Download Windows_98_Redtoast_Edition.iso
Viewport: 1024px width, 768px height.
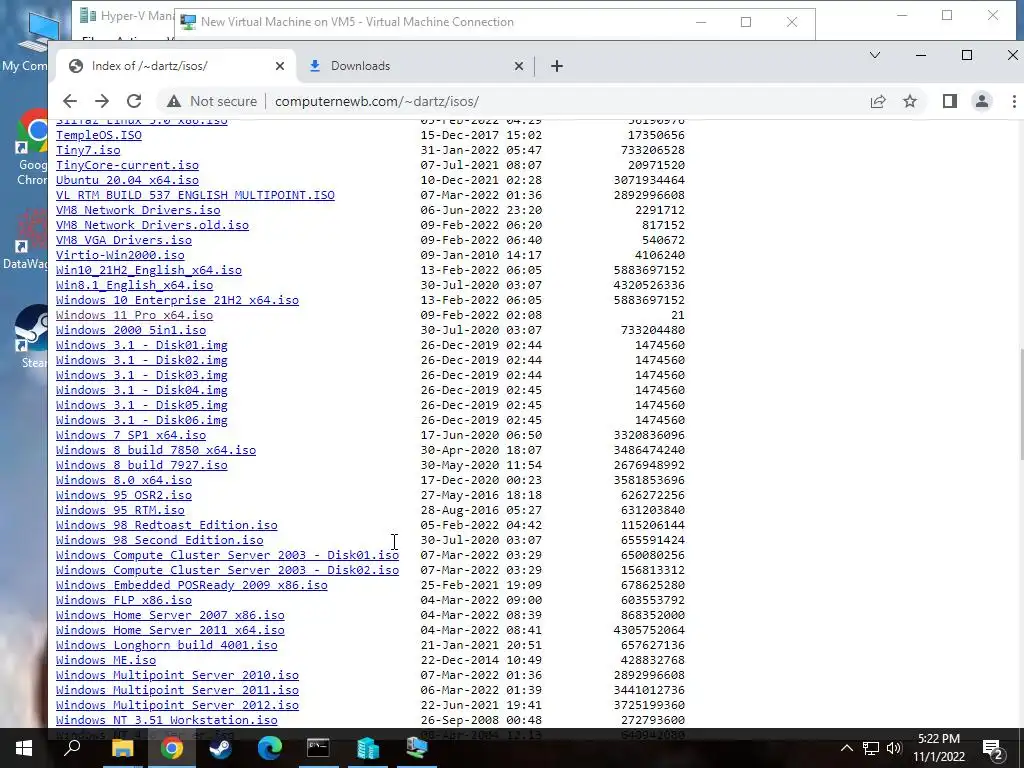pyautogui.click(x=167, y=526)
